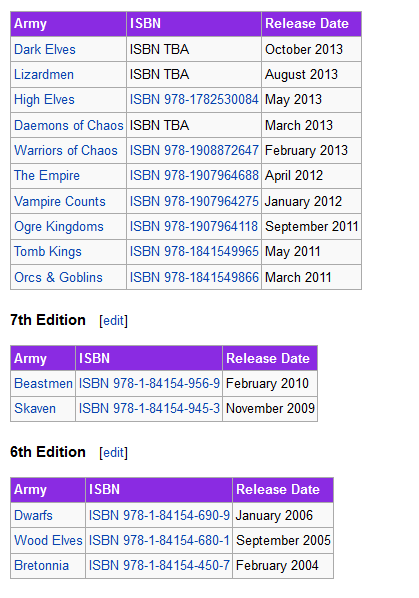The height and width of the screenshot is (598, 419).
Task: Visit the Ogre Kingdoms link
Action: [59, 226]
